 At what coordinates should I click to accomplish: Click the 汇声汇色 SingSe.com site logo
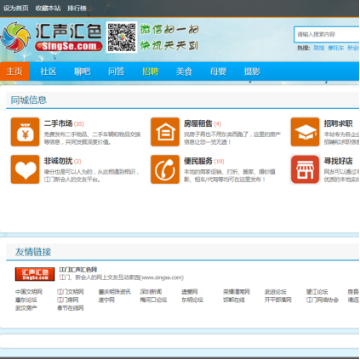(51, 37)
